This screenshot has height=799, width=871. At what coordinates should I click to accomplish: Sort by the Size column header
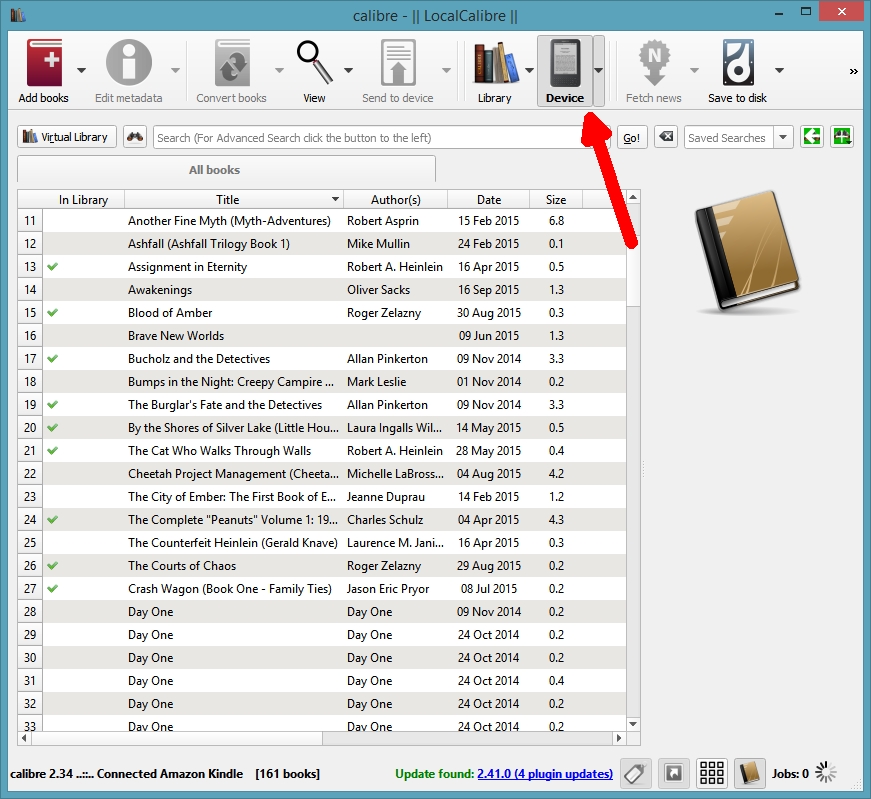(x=556, y=199)
